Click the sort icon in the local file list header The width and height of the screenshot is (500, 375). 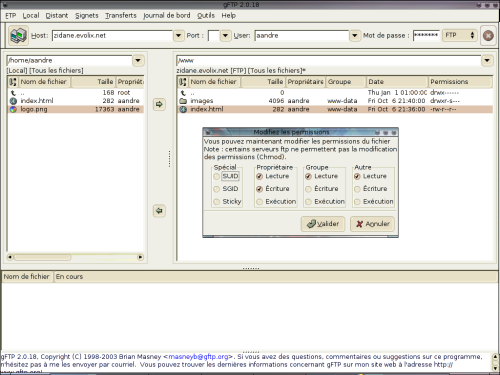click(x=13, y=82)
